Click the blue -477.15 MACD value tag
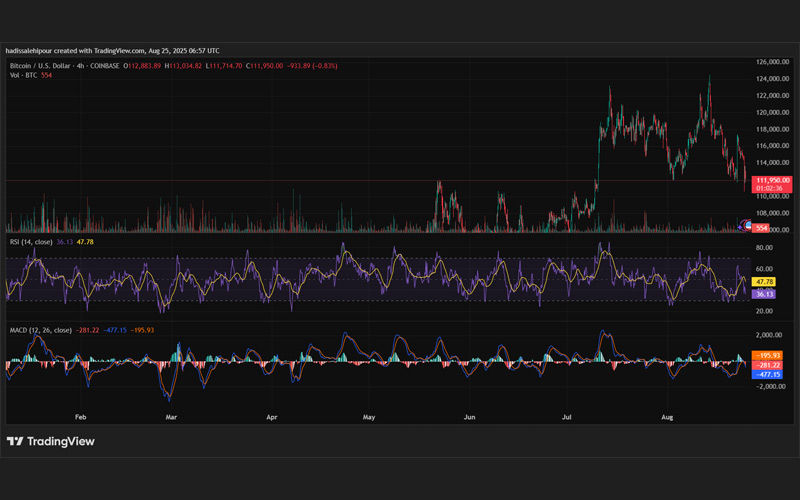 (767, 374)
